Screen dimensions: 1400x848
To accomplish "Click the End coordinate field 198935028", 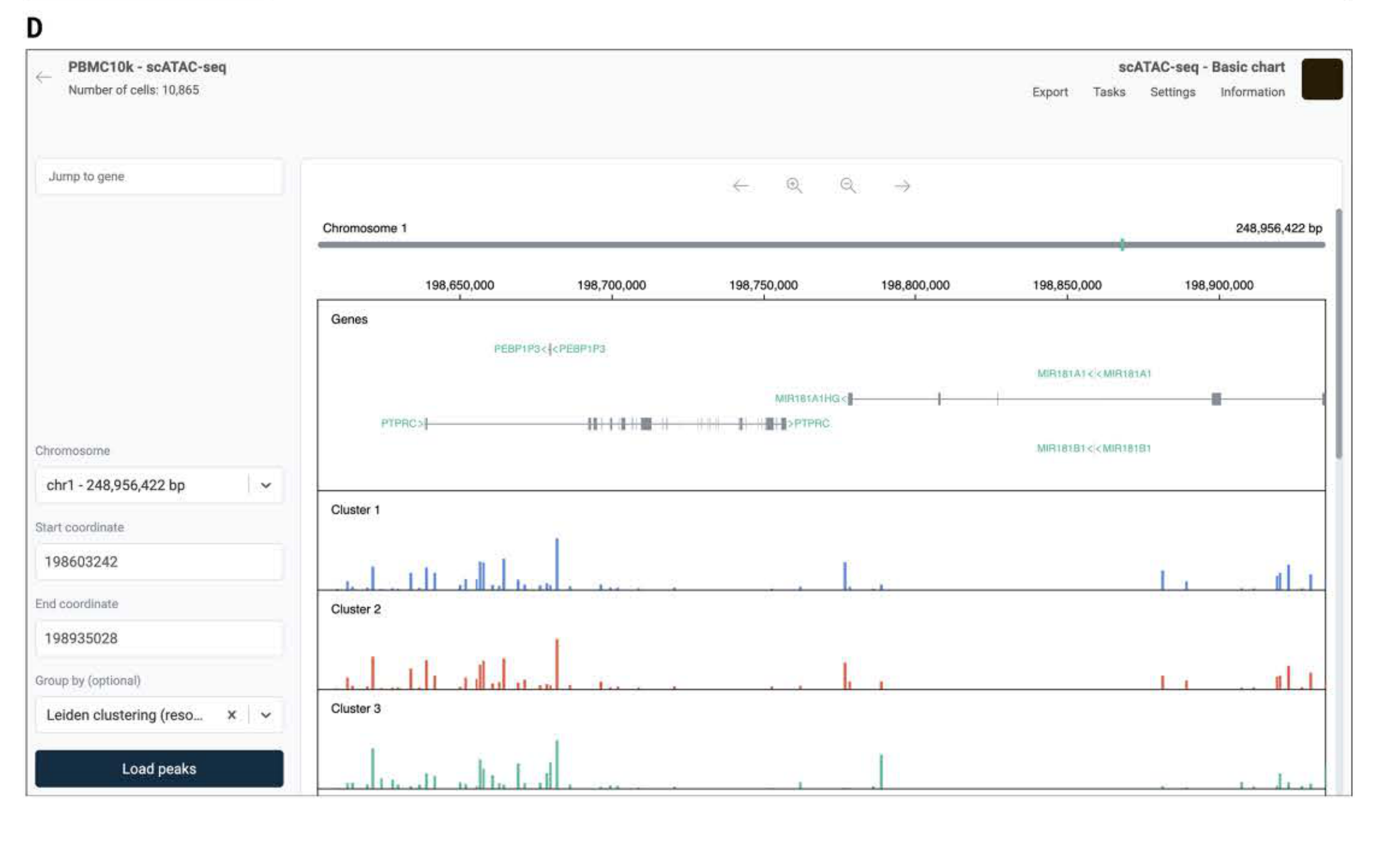I will [x=159, y=639].
